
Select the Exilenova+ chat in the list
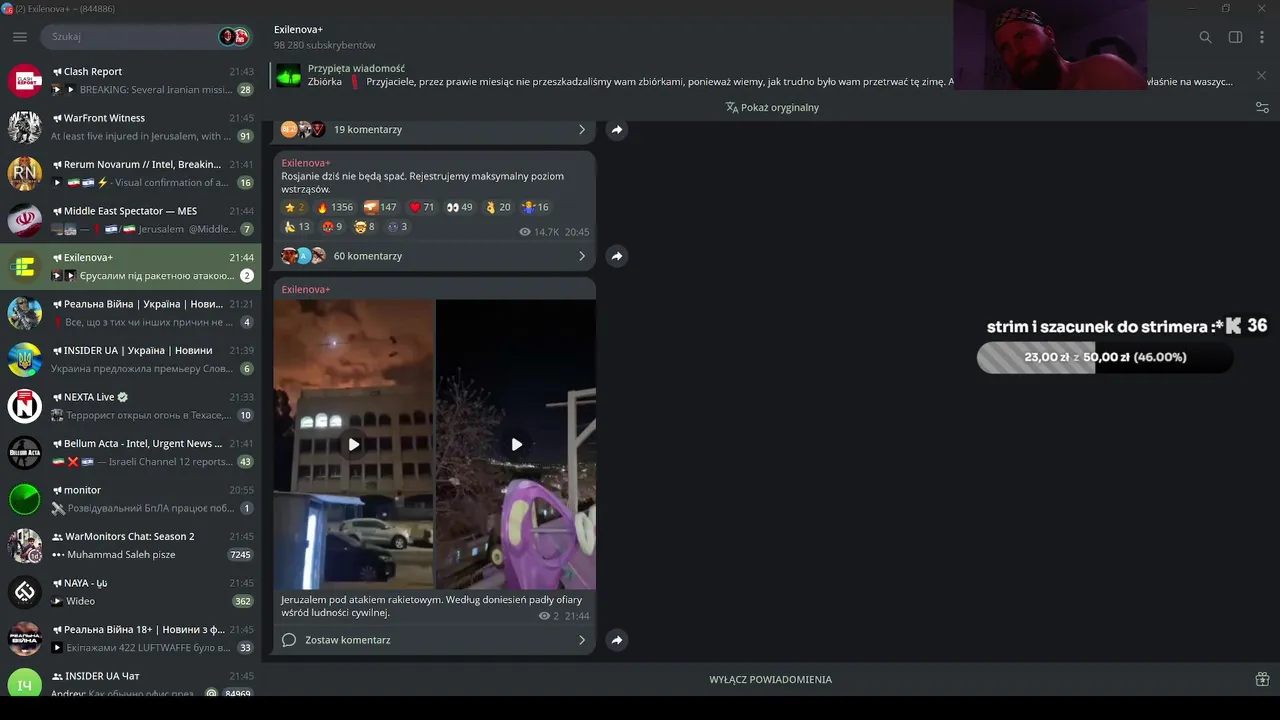coord(131,267)
